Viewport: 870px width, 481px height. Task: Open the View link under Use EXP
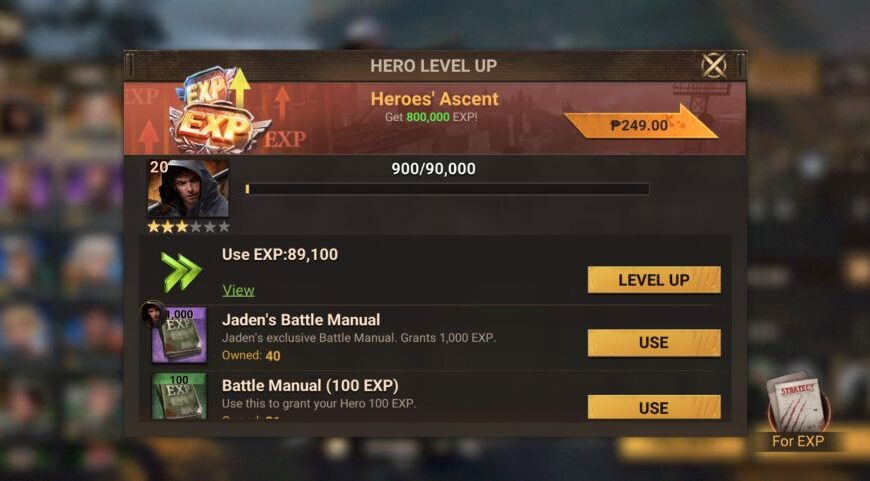point(238,290)
